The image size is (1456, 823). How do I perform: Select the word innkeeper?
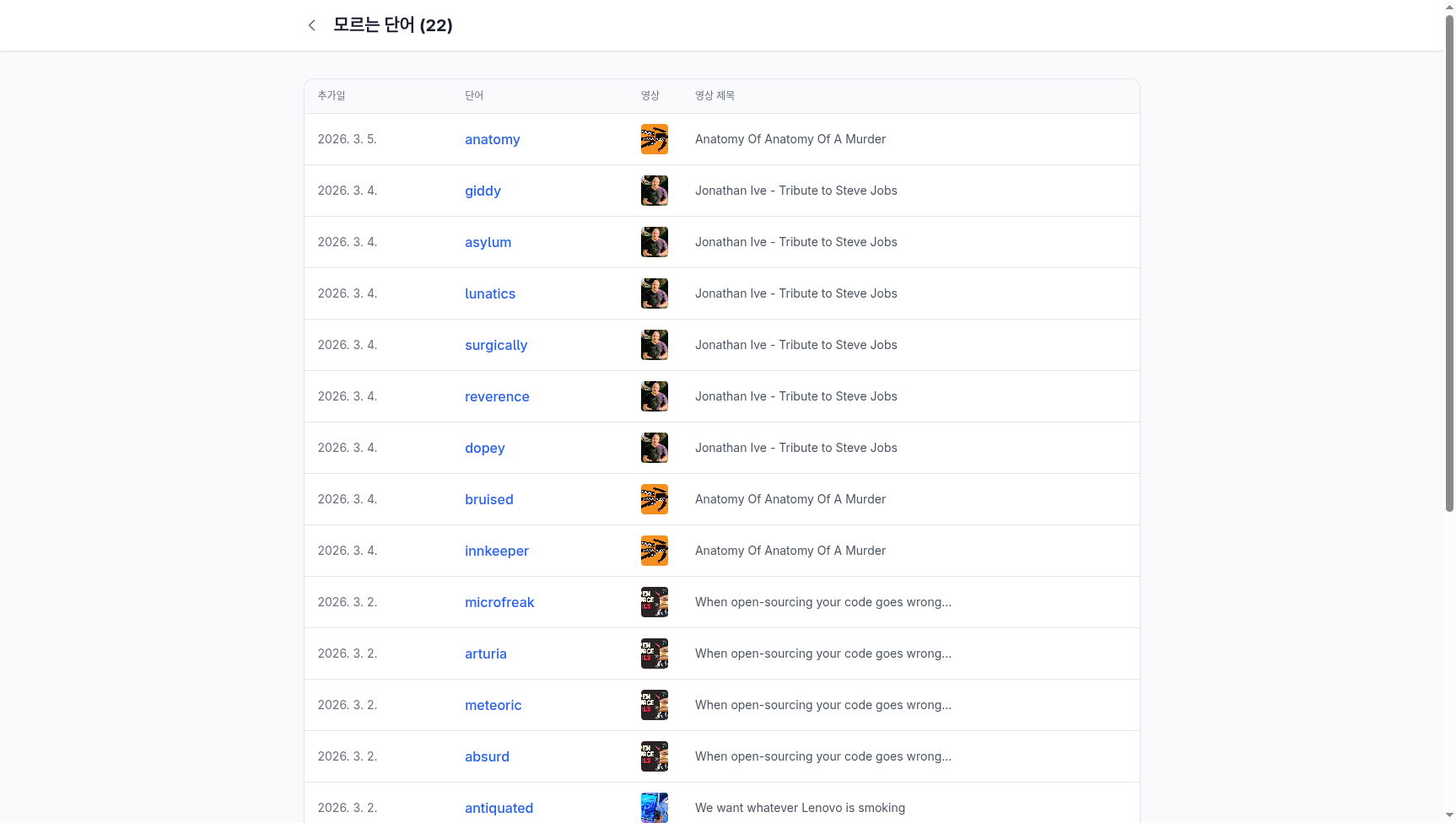(x=496, y=551)
